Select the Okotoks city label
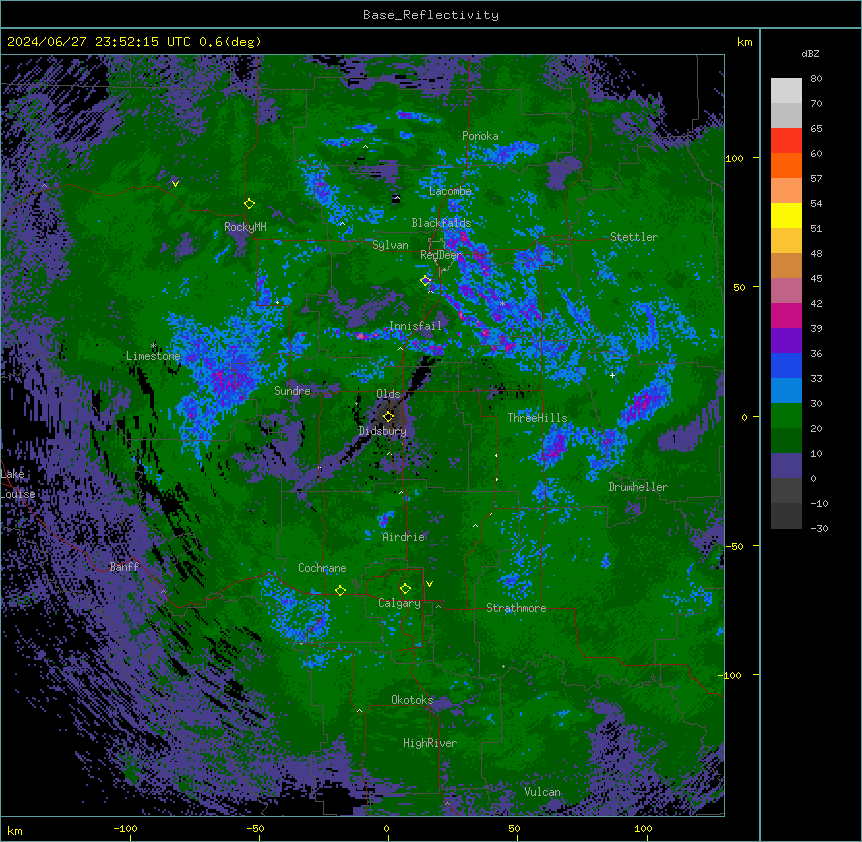This screenshot has width=862, height=842. (412, 700)
